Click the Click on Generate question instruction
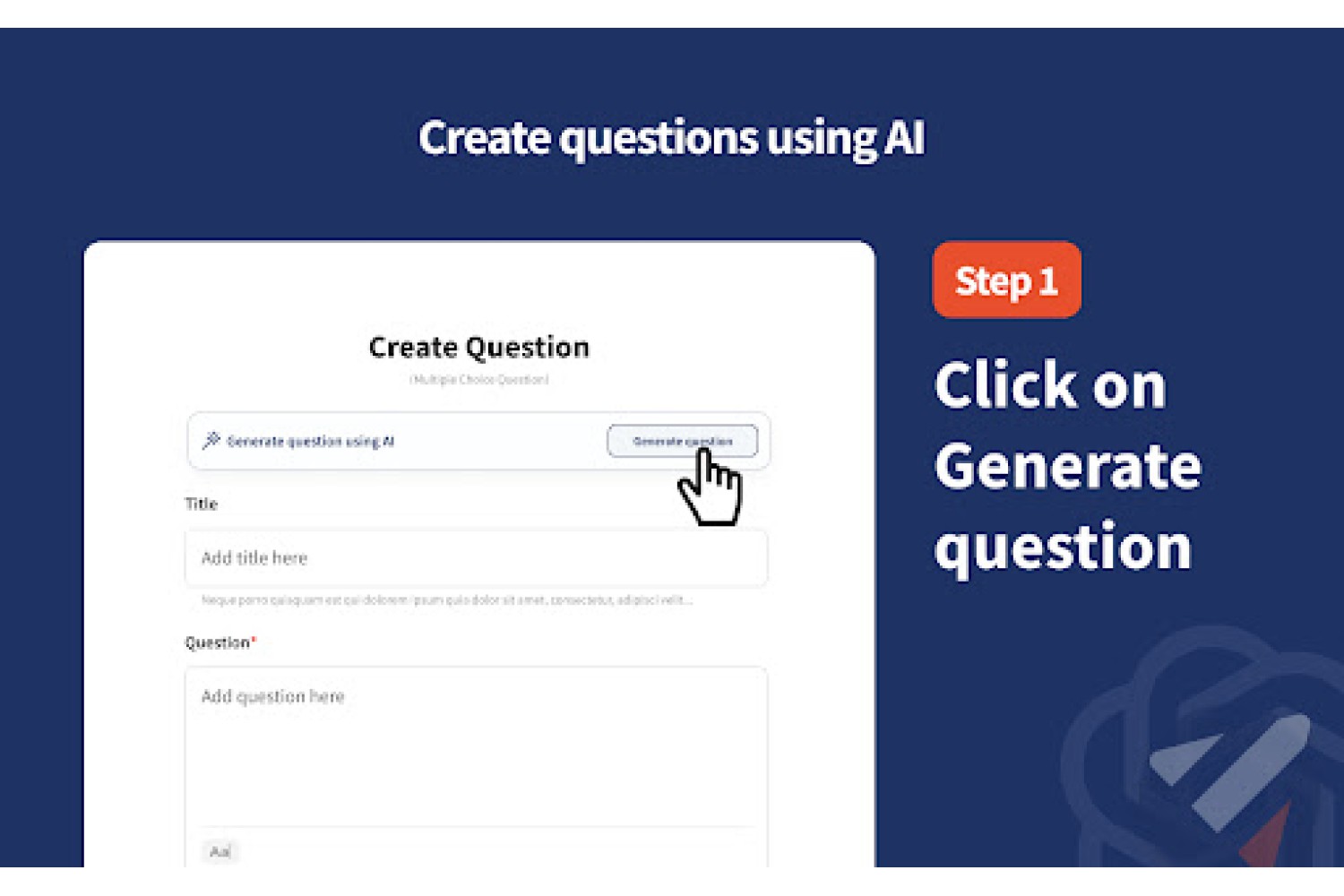 pyautogui.click(x=1067, y=465)
